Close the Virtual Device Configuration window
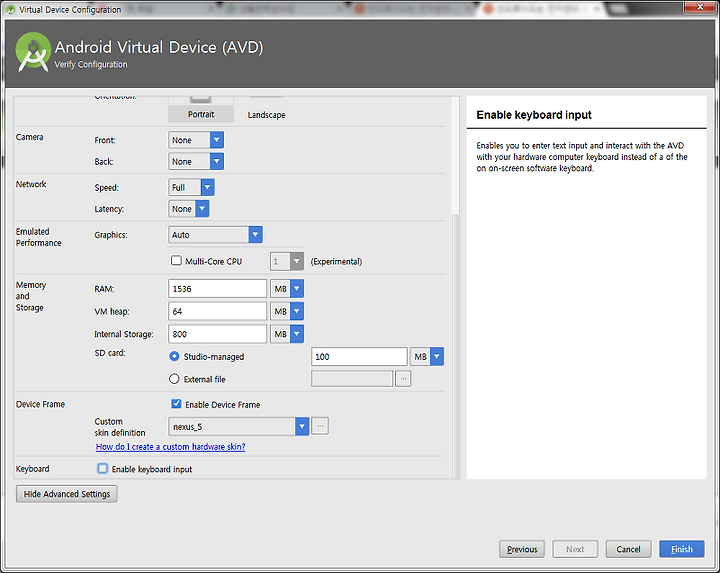Screen dimensions: 720x573 click(x=700, y=6)
